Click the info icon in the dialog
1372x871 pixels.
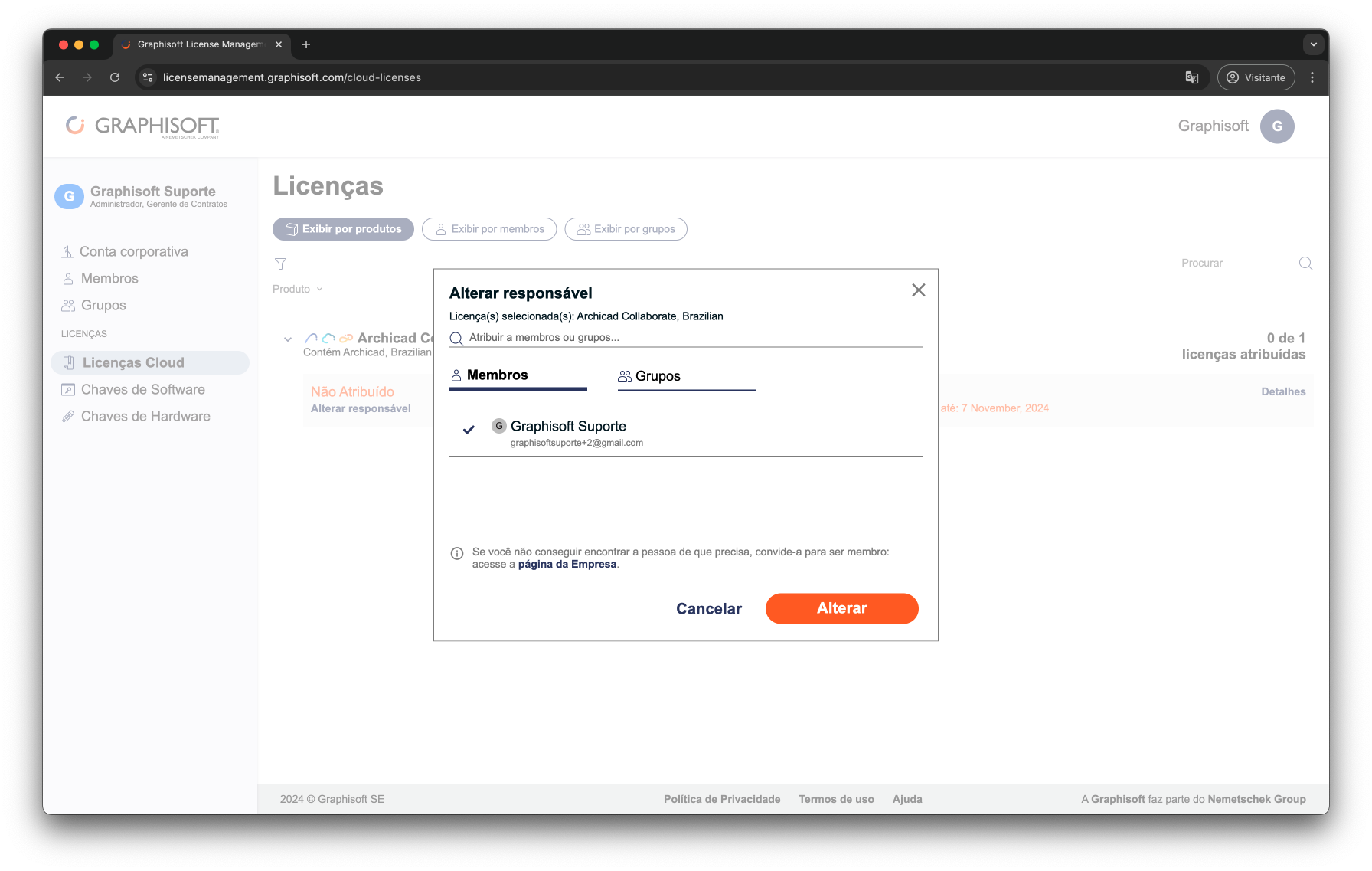(457, 553)
